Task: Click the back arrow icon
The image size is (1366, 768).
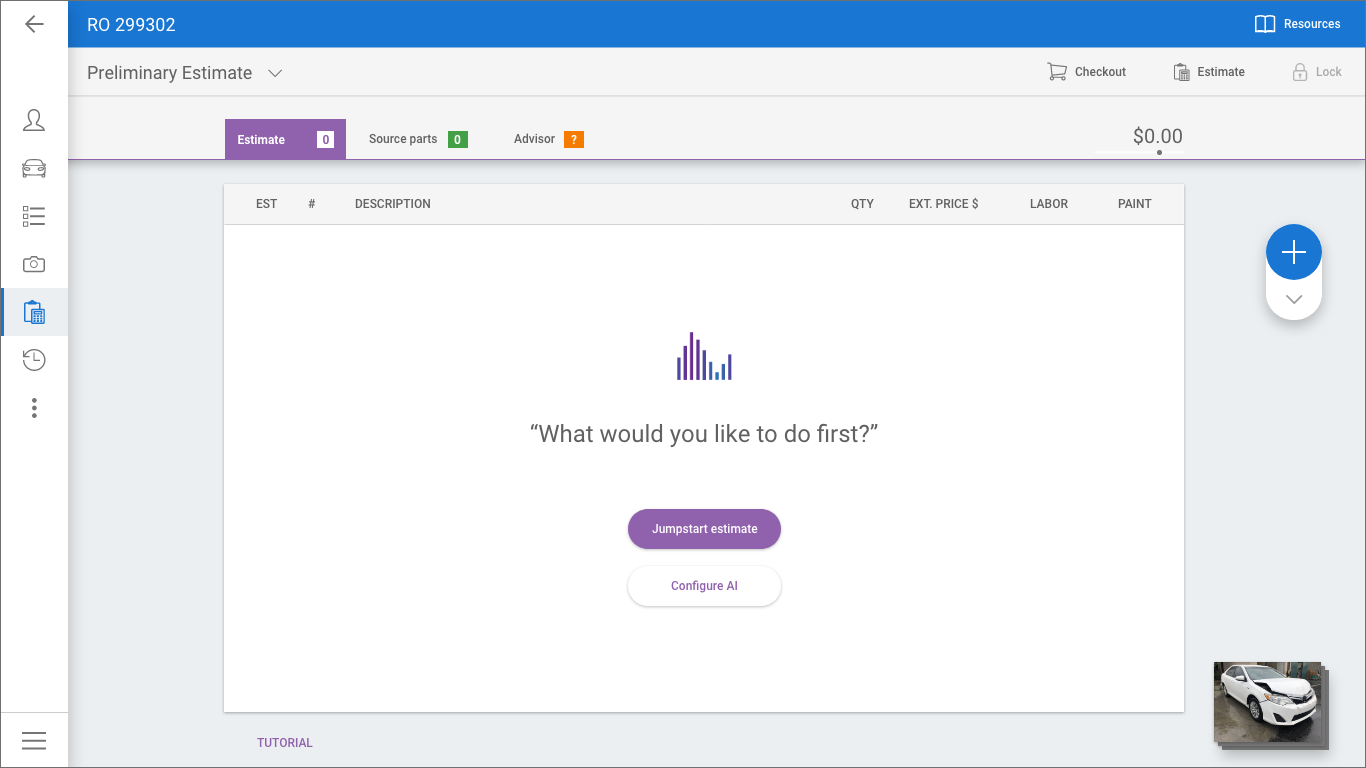Action: pyautogui.click(x=34, y=24)
